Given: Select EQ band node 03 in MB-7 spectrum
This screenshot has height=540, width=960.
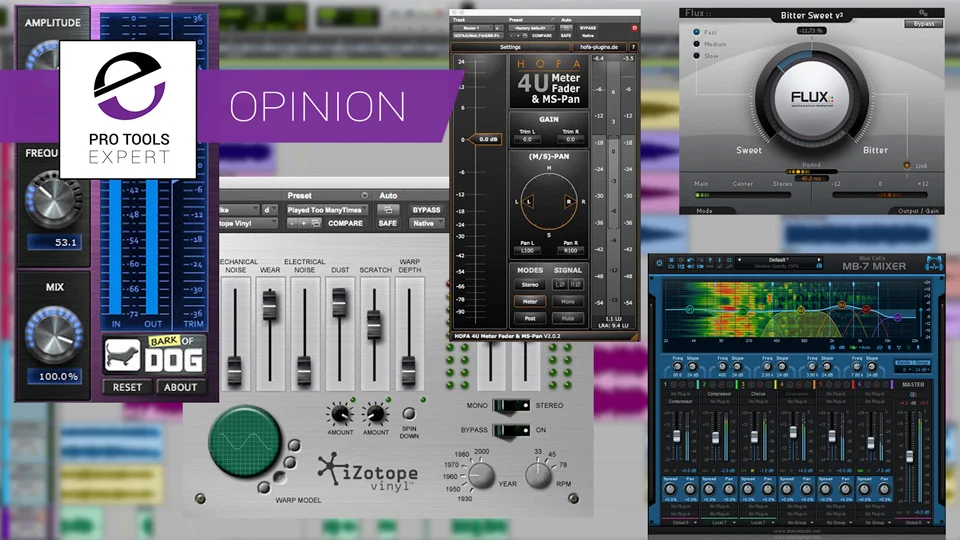Looking at the screenshot, I should [801, 311].
